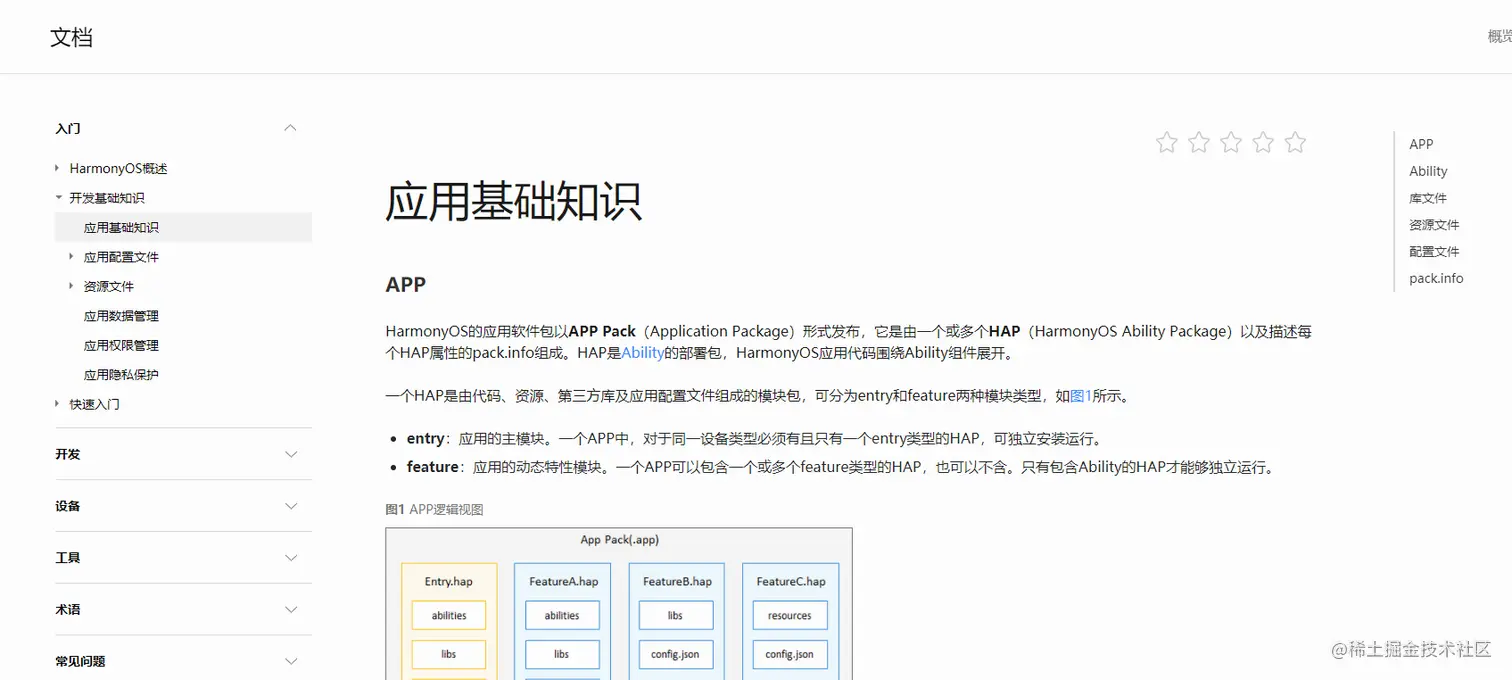
Task: Jump to 配置文件 in page outline
Action: pos(1434,252)
